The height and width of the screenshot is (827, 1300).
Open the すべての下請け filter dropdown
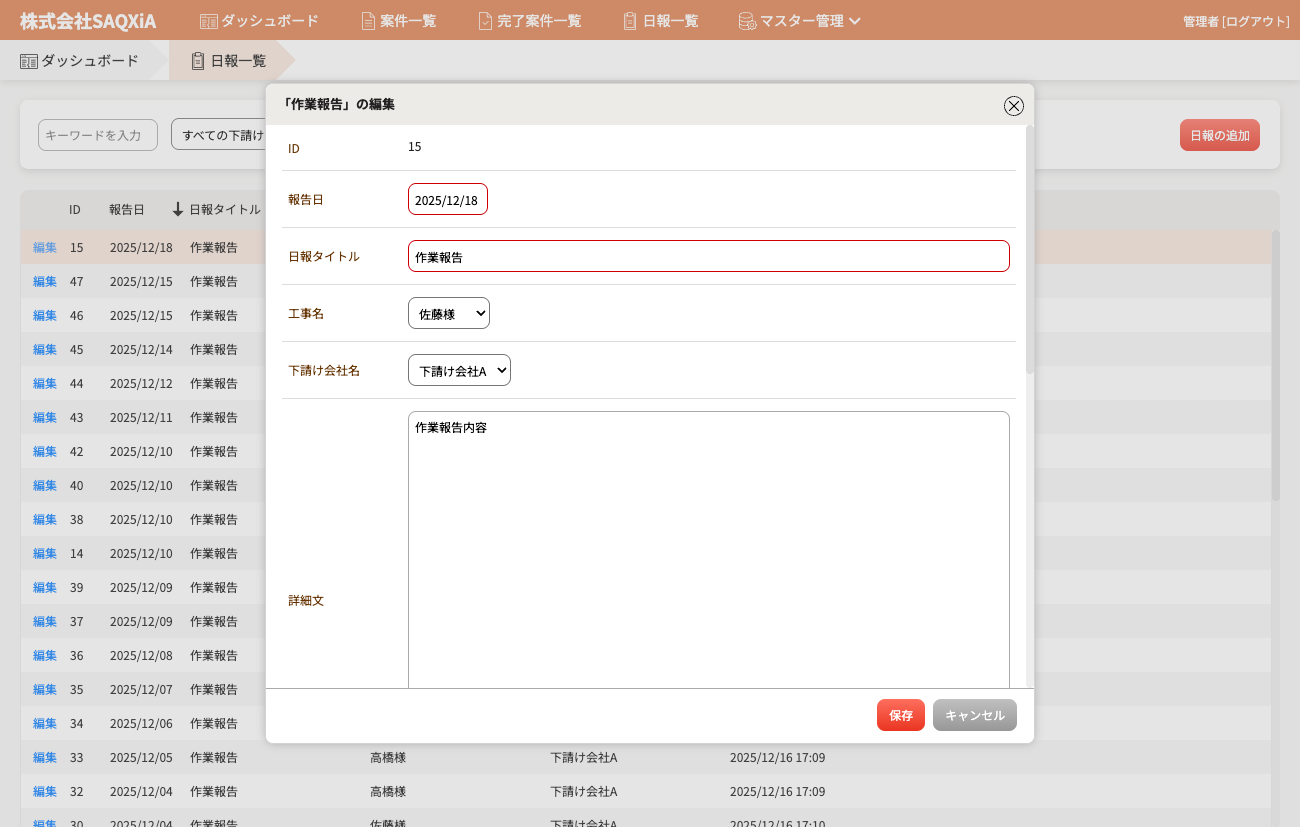point(220,135)
